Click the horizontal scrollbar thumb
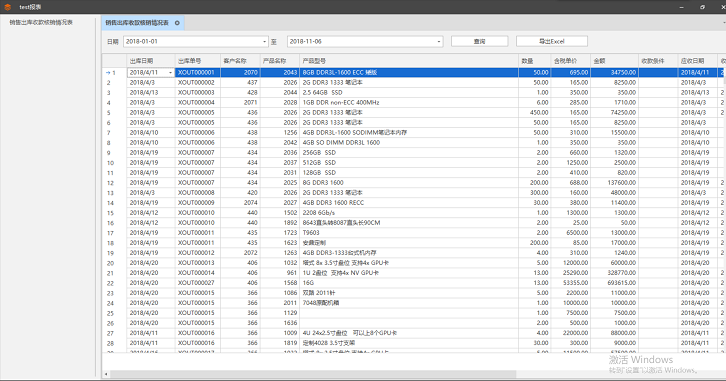The image size is (726, 381). pos(313,374)
